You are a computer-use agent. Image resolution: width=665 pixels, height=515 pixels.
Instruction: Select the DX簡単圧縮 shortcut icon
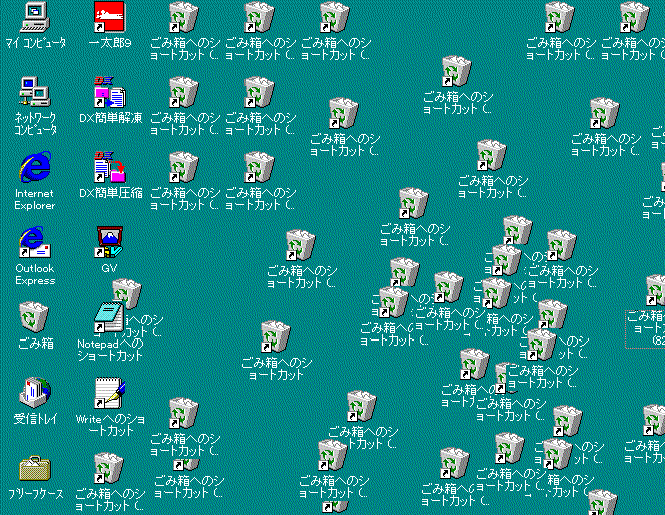click(x=110, y=167)
